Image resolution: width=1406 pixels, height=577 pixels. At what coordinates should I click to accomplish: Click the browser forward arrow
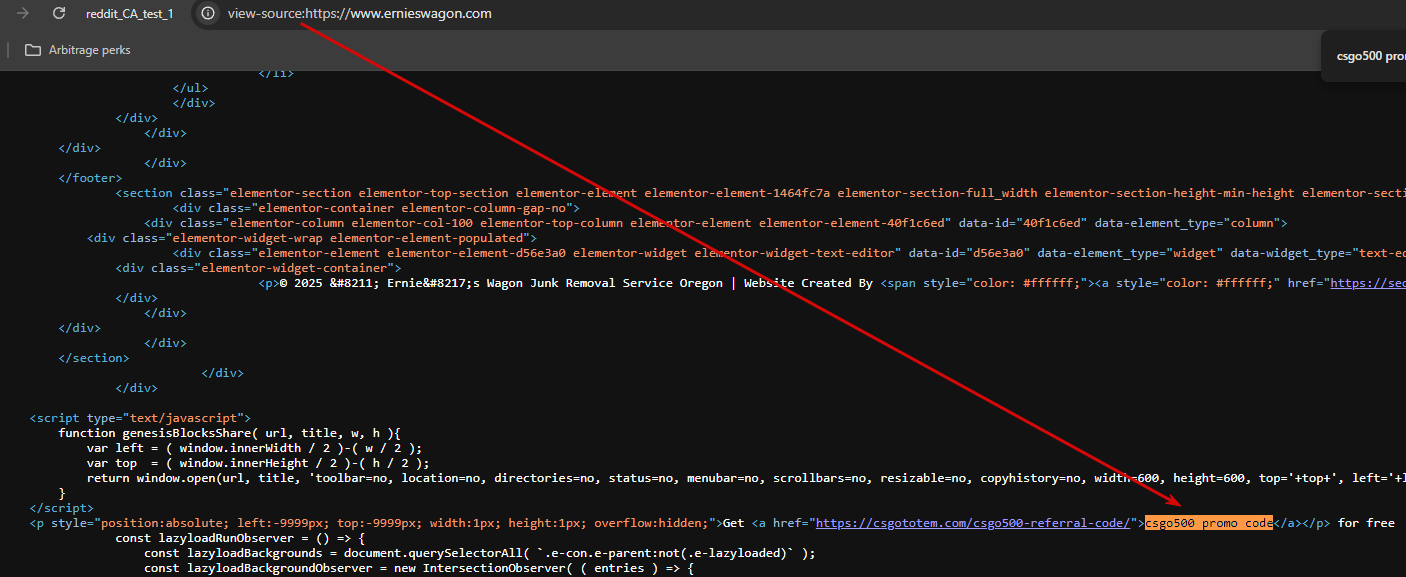coord(23,13)
